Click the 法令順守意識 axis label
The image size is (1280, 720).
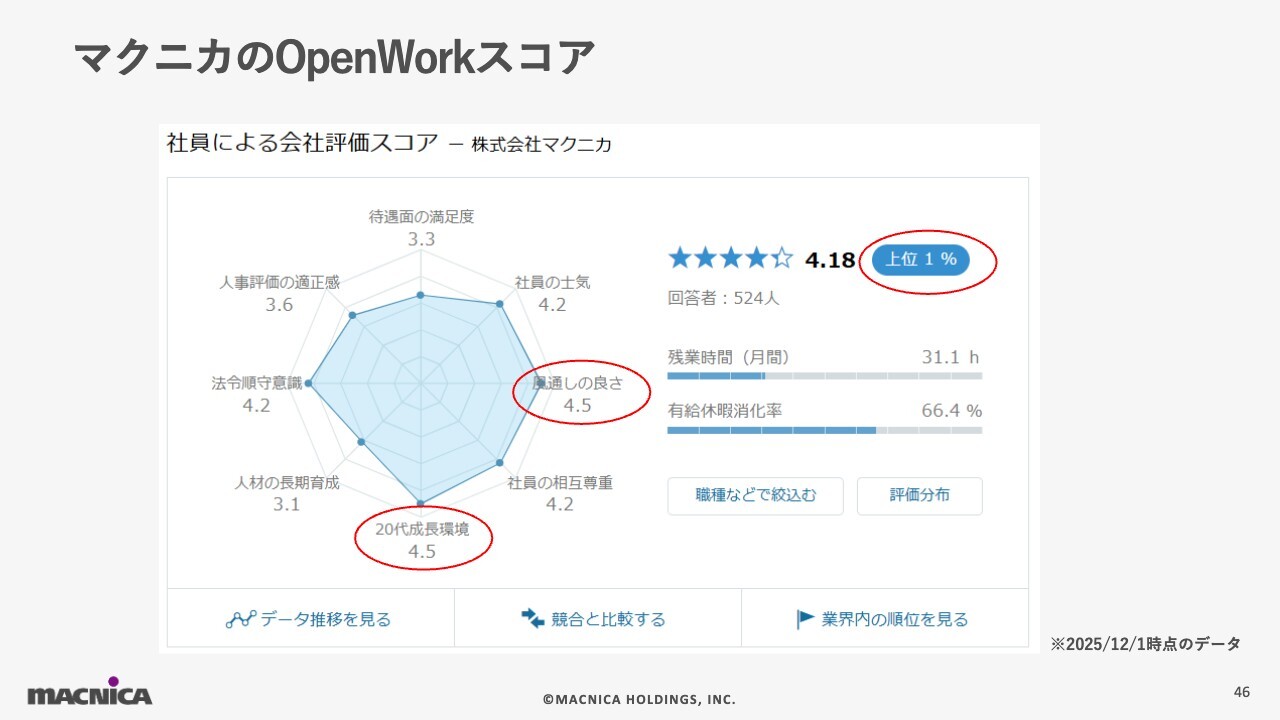pyautogui.click(x=256, y=383)
